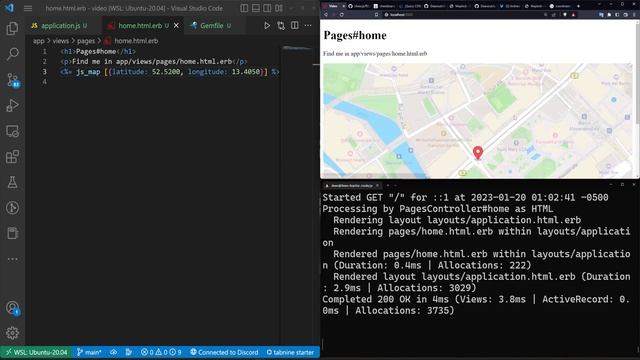This screenshot has width=640, height=360.
Task: Open the VS Code hamburger menu
Action: [28, 8]
